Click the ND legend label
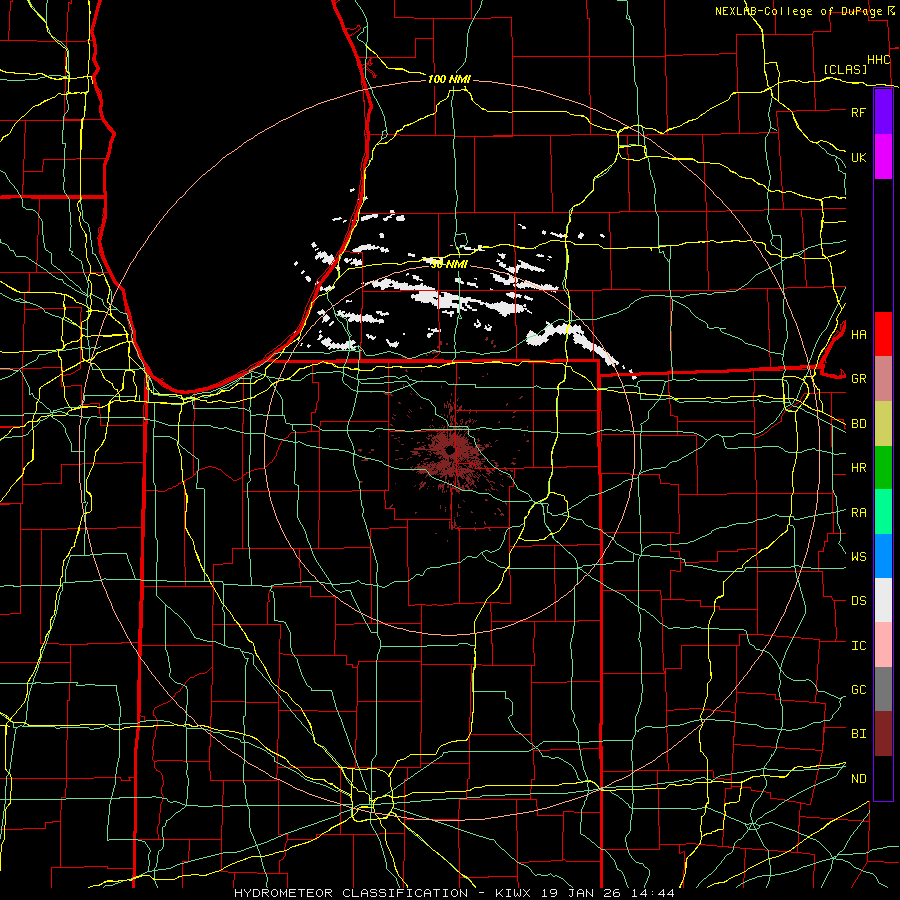900x900 pixels. point(859,778)
